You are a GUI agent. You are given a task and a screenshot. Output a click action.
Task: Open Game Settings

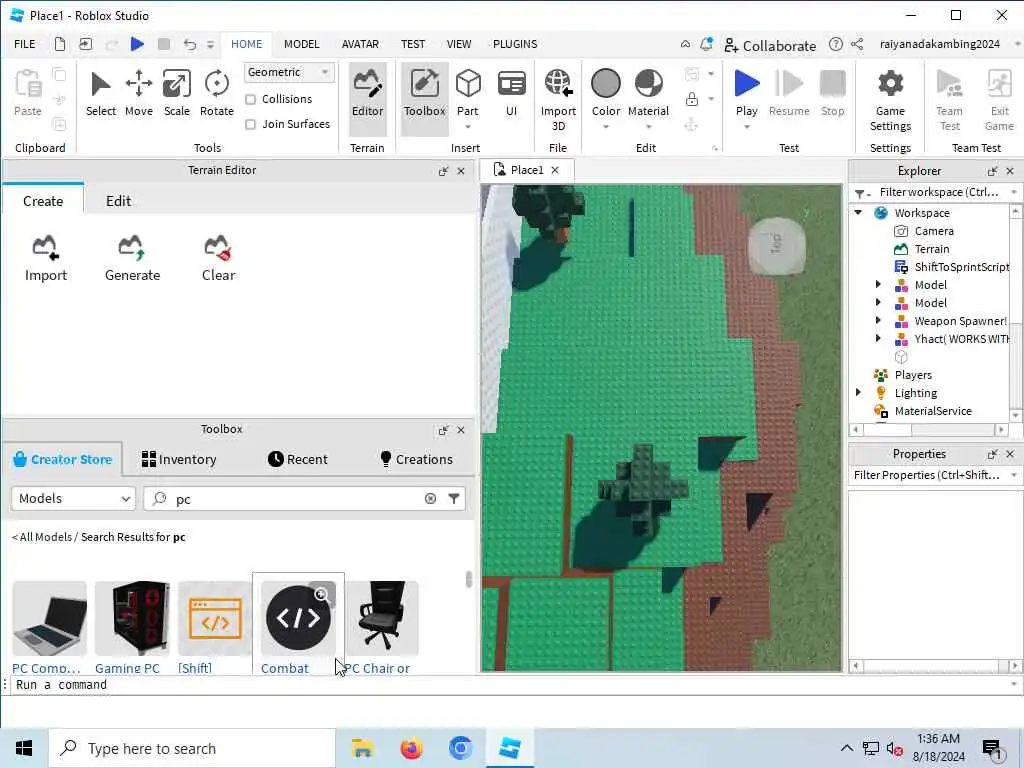coord(890,99)
